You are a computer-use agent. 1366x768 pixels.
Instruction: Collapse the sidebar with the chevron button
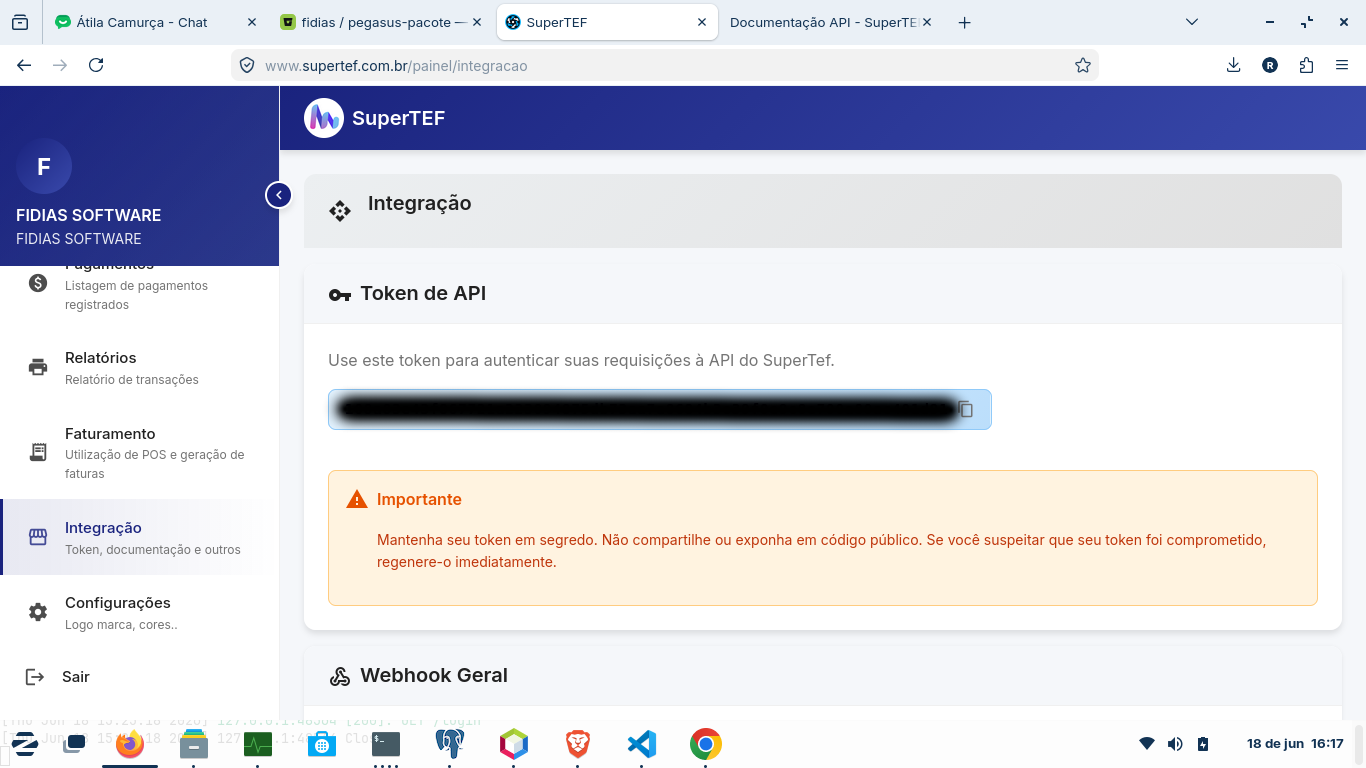click(278, 195)
